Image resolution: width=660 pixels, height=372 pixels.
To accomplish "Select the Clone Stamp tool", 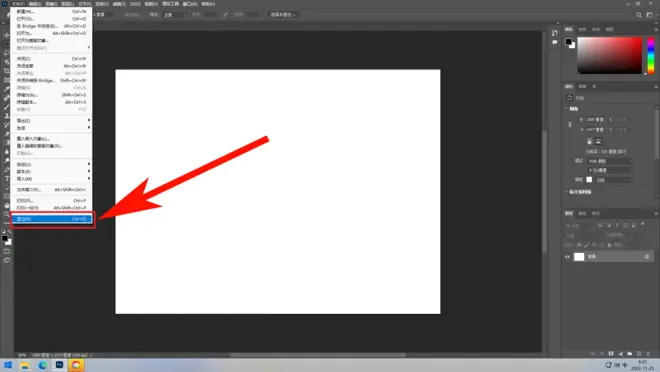I will 6,115.
